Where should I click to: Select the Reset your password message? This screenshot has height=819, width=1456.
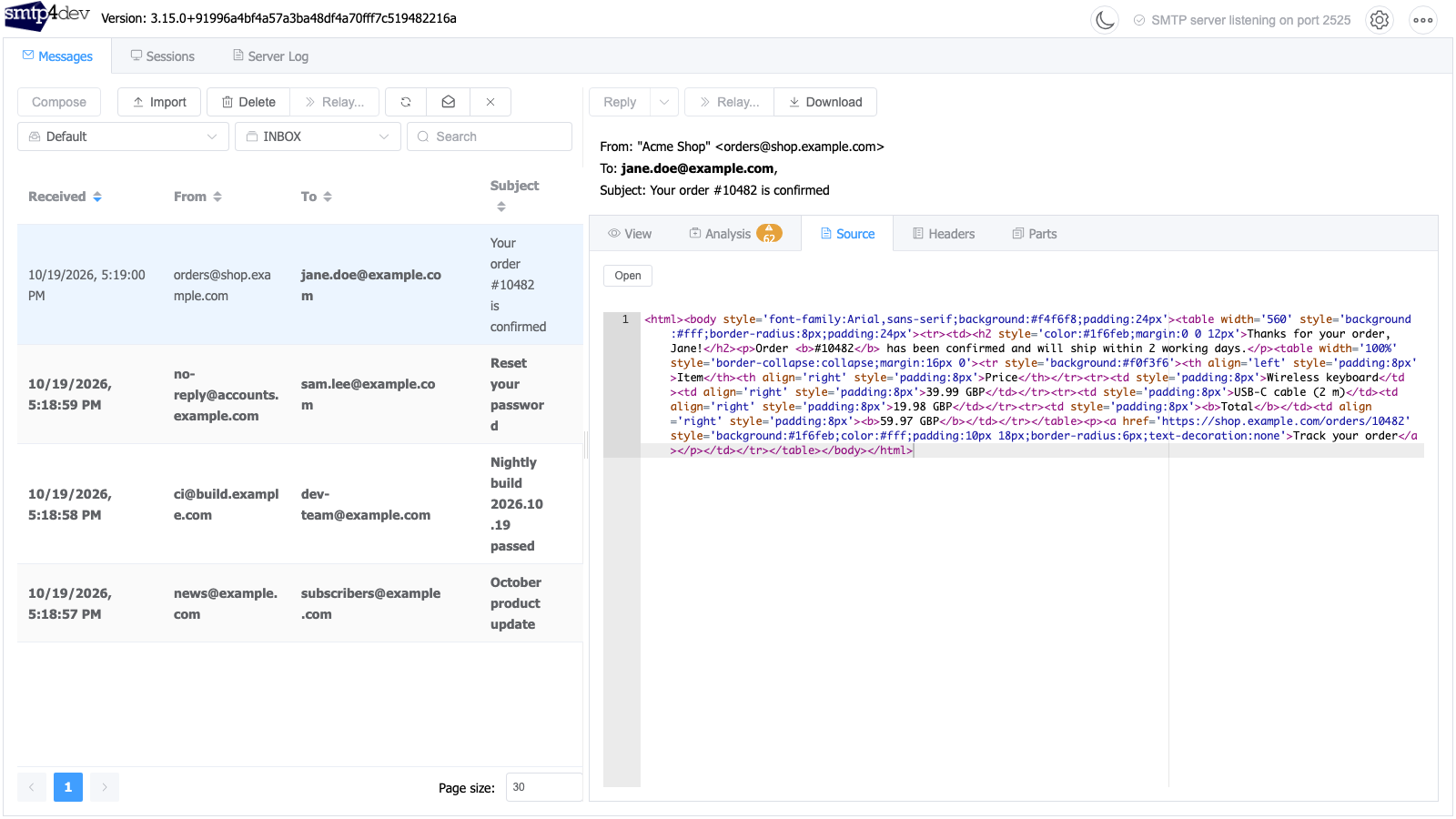click(x=299, y=394)
